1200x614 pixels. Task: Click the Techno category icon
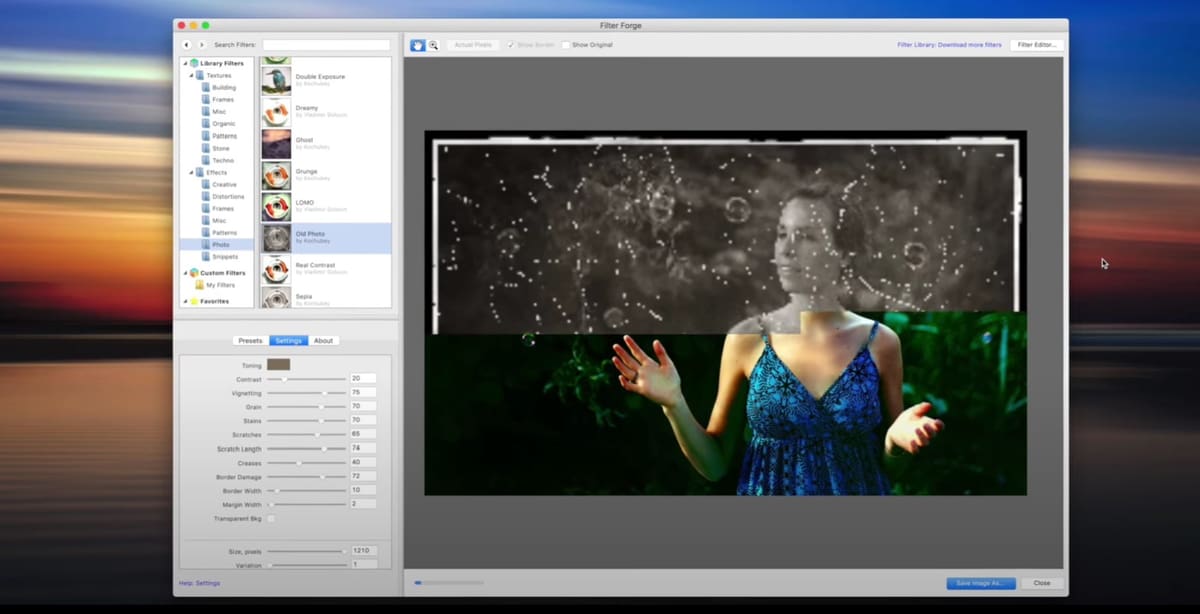tap(206, 160)
